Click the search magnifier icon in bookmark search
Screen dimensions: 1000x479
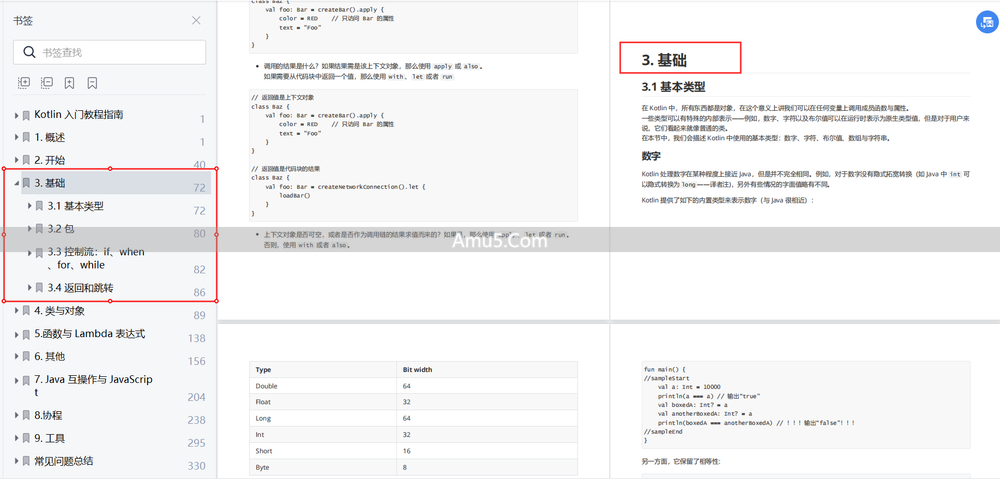coord(29,52)
